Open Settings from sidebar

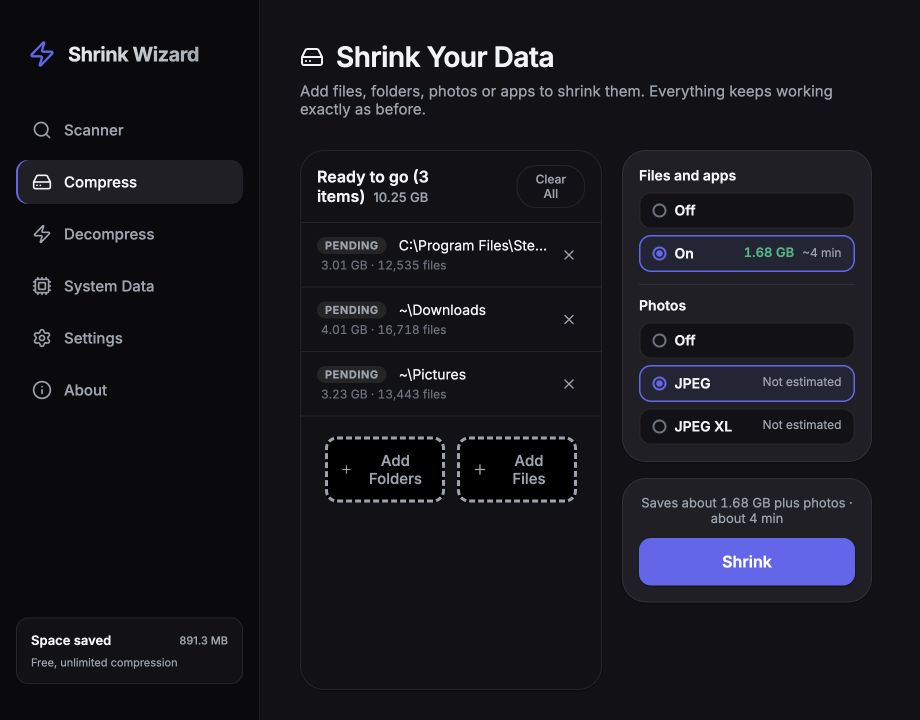[130, 338]
